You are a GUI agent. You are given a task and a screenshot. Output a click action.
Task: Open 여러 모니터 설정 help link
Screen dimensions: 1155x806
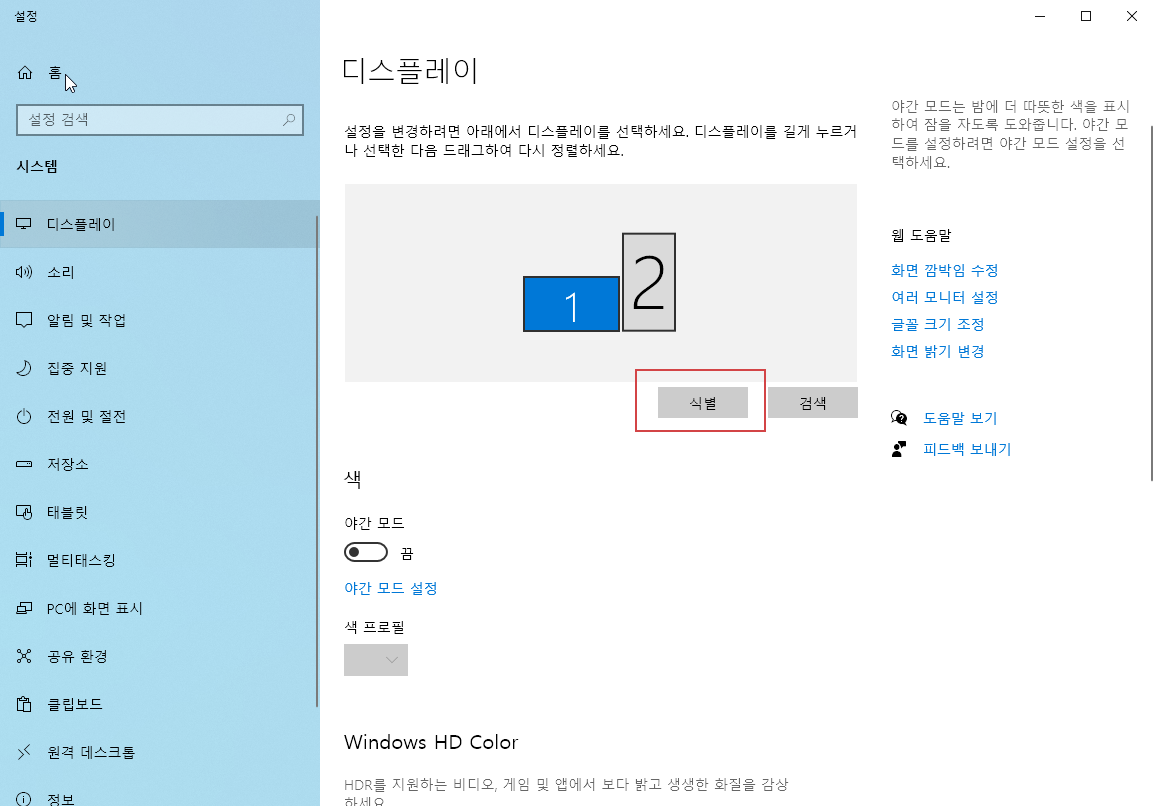[944, 297]
